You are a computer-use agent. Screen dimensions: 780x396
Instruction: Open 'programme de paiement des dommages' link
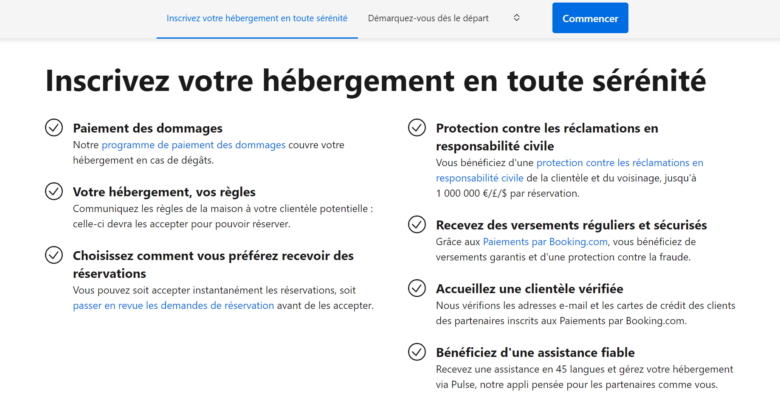pos(194,145)
